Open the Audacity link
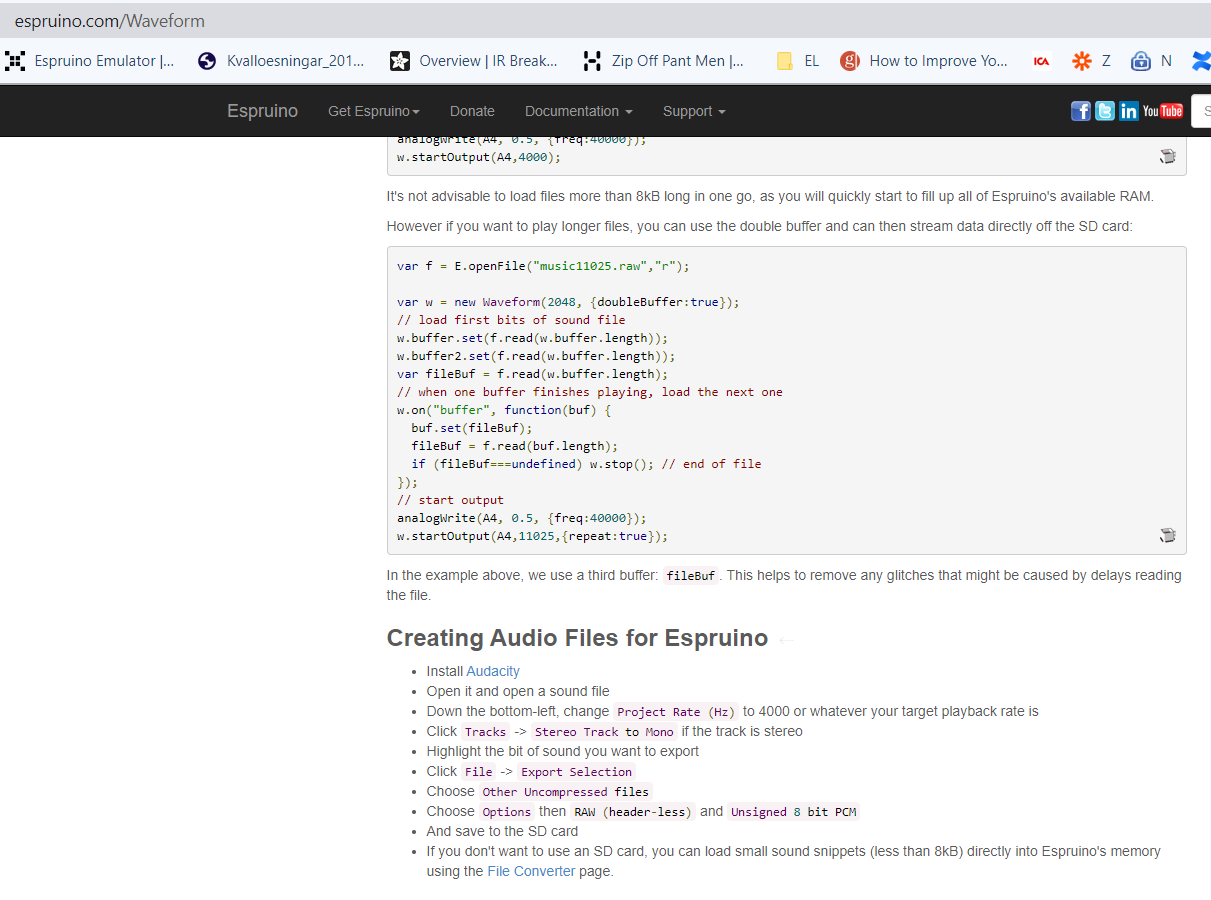1211x900 pixels. click(493, 671)
